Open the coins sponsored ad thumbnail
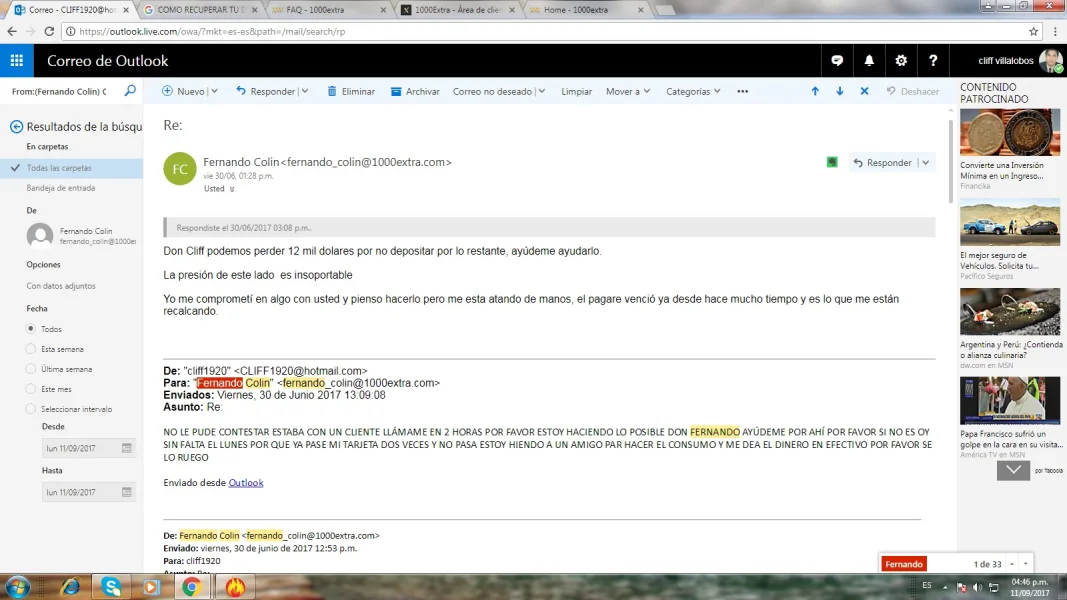The width and height of the screenshot is (1067, 600). 1010,133
